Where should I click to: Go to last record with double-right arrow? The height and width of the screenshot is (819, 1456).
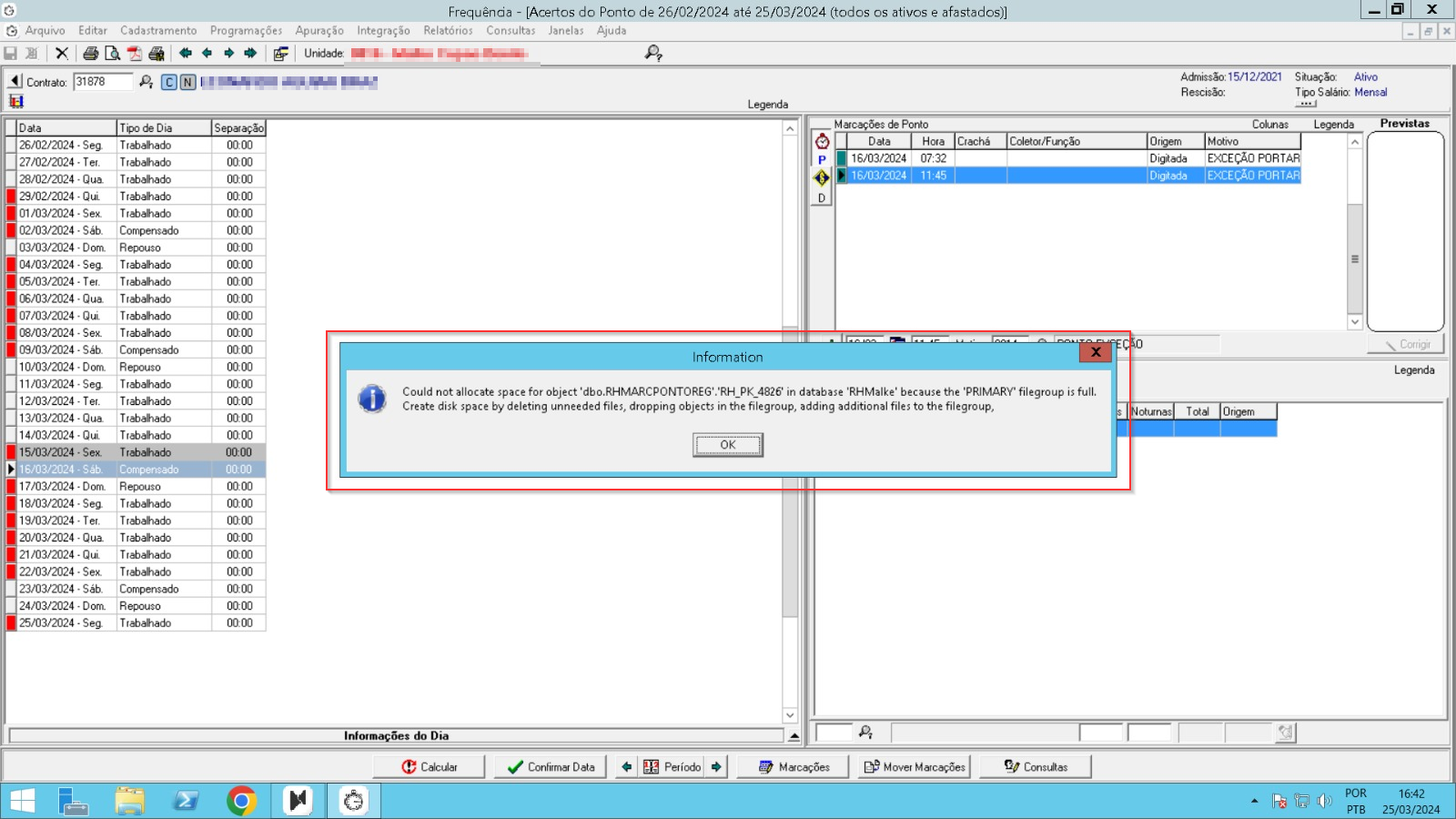click(x=250, y=54)
